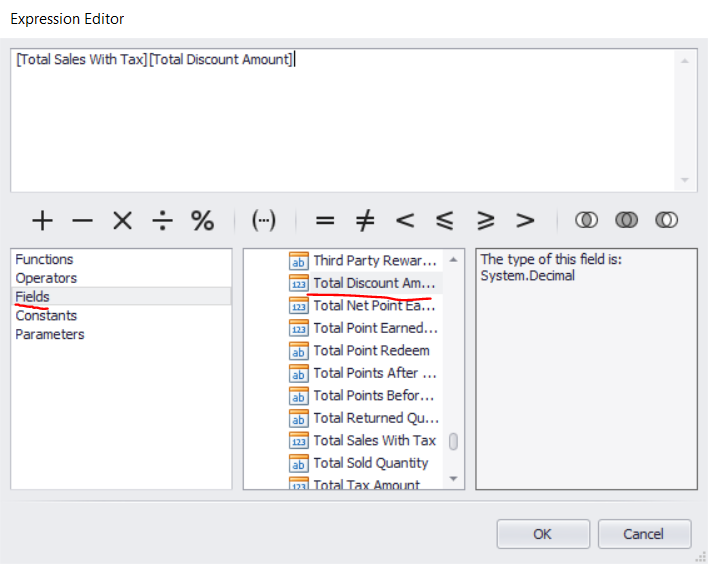This screenshot has height=564, width=708.
Task: Insert parentheses into the expression
Action: tap(264, 221)
